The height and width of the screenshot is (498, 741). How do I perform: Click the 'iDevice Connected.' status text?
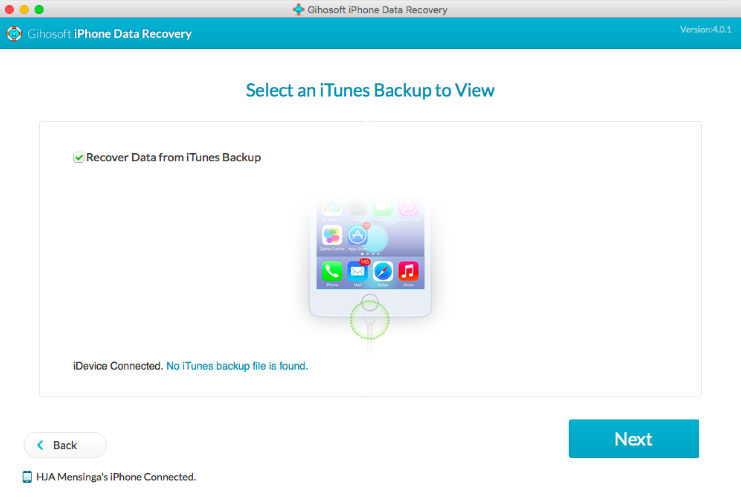(118, 366)
